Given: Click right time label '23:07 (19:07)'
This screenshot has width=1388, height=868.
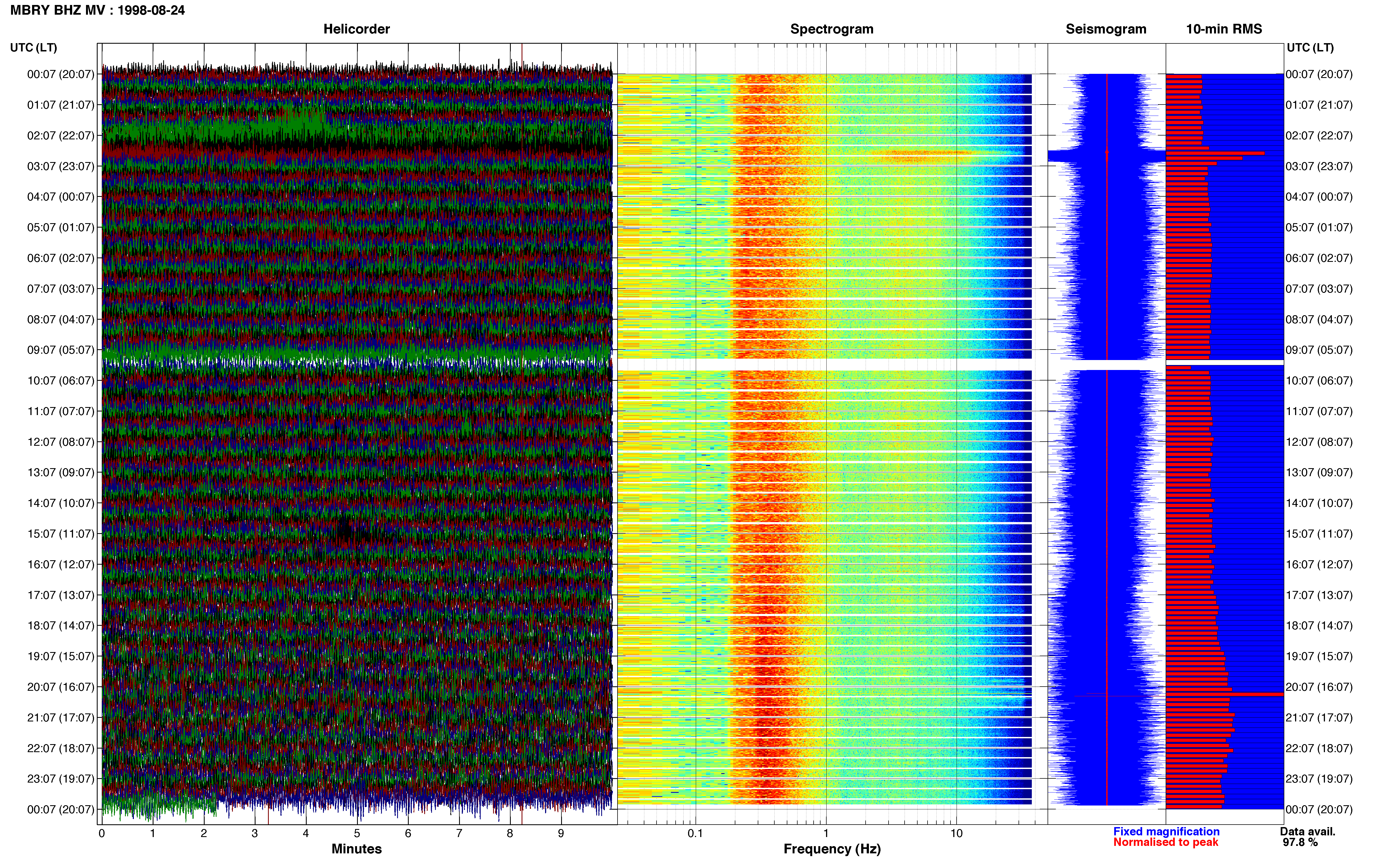Looking at the screenshot, I should coord(1319,779).
